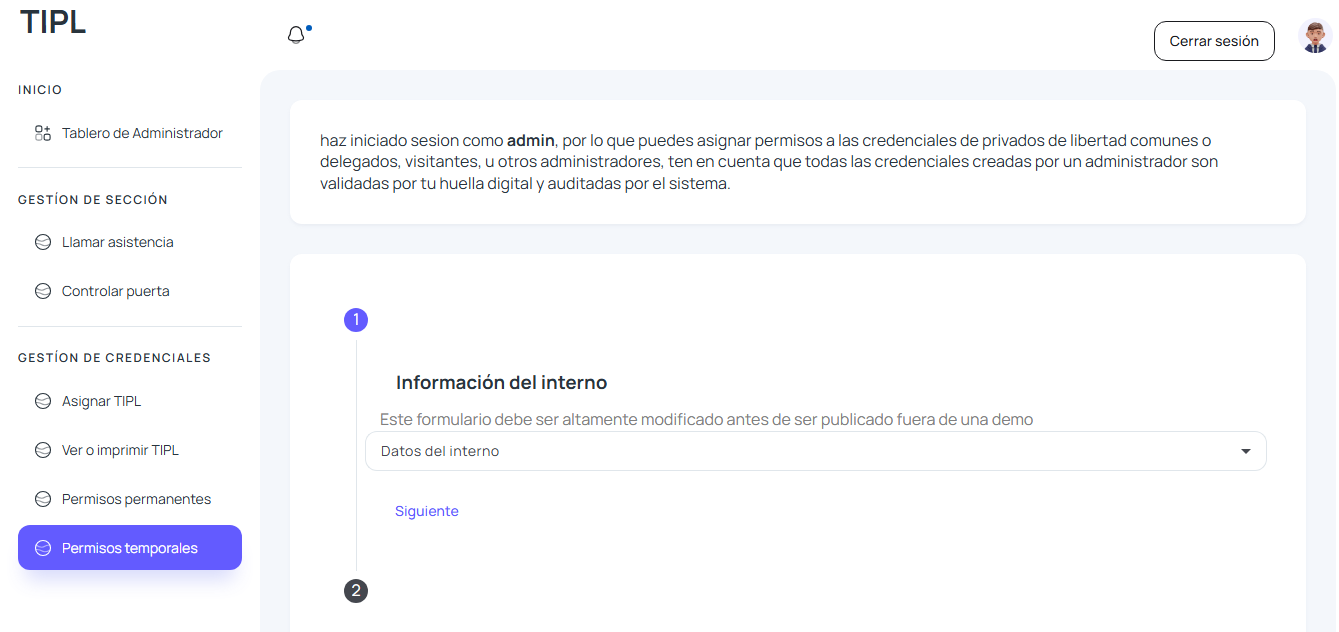
Task: Open Controlar puerta menu item
Action: click(130, 291)
